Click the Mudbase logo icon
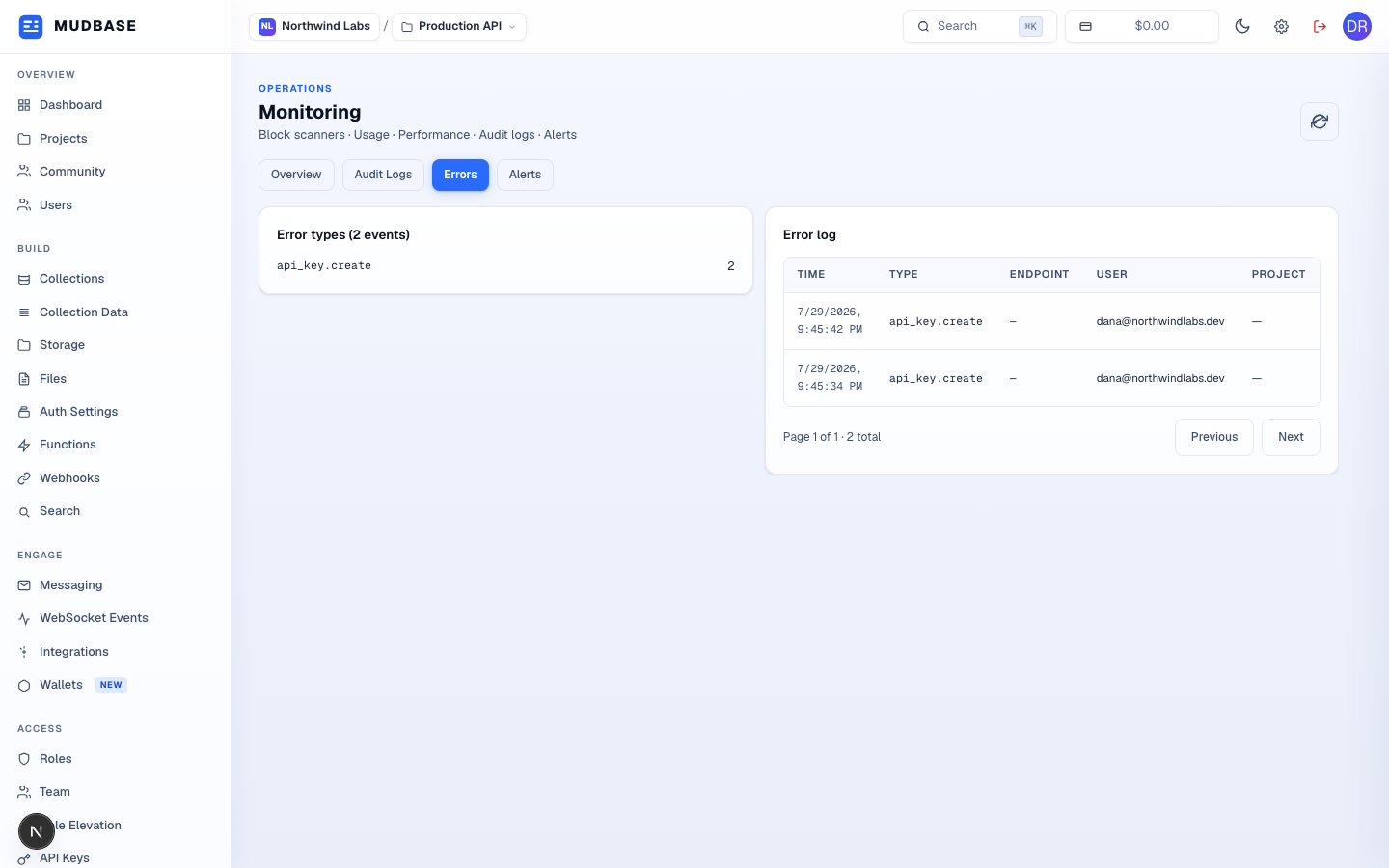Screen dimensions: 1389x868 (31, 26)
